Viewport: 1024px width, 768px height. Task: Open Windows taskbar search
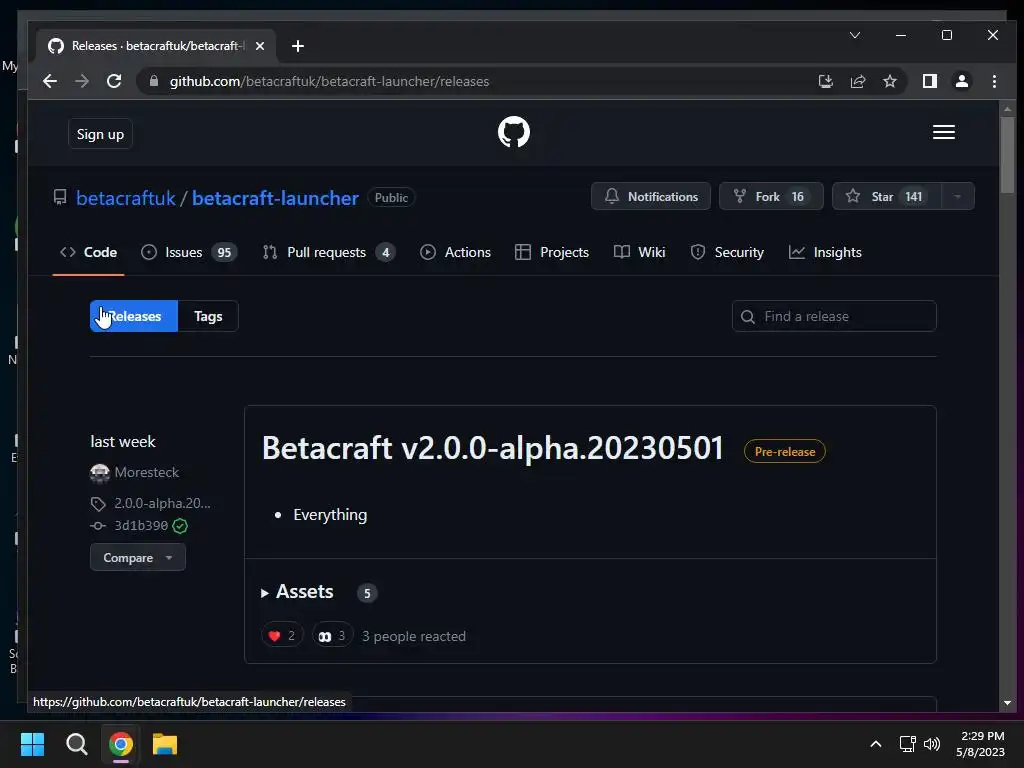(x=76, y=744)
